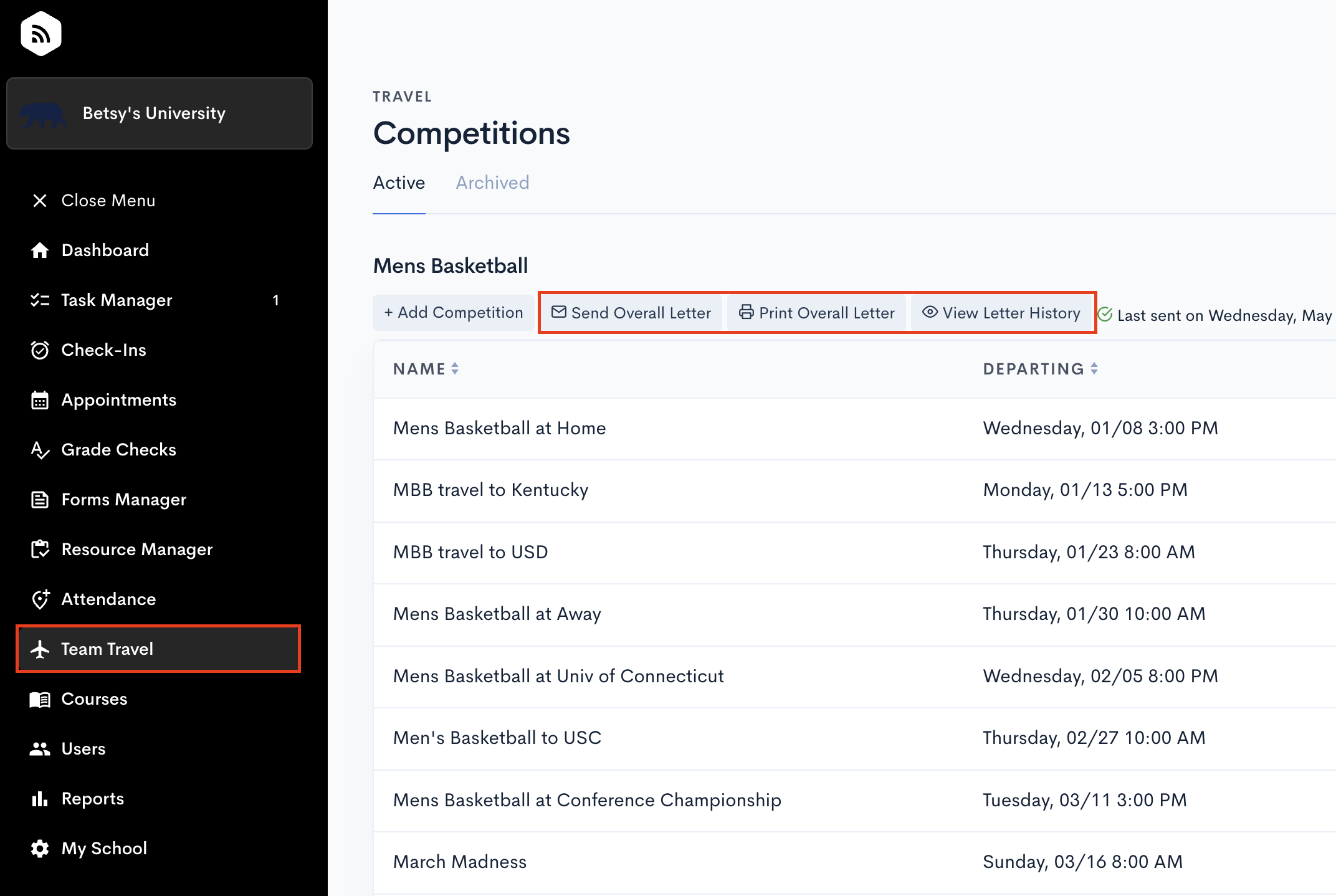This screenshot has width=1336, height=896.
Task: Open Appointments calendar icon
Action: (40, 400)
